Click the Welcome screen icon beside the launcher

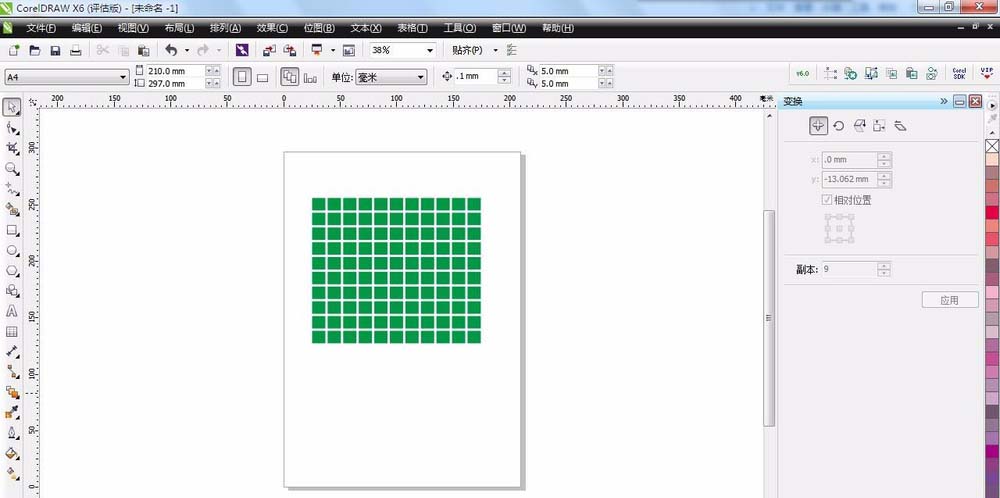[x=349, y=50]
